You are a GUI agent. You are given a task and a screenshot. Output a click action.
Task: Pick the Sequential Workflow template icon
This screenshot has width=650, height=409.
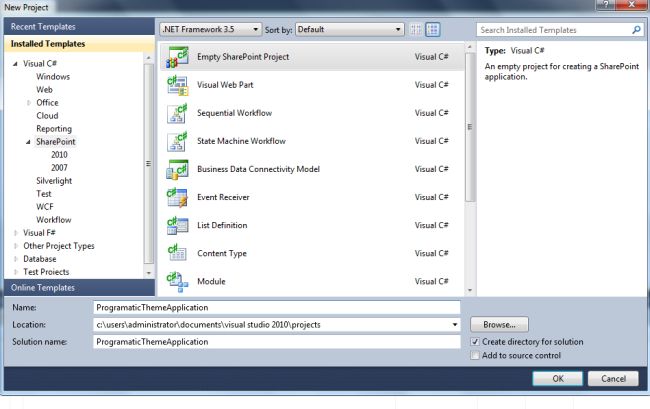[x=177, y=113]
